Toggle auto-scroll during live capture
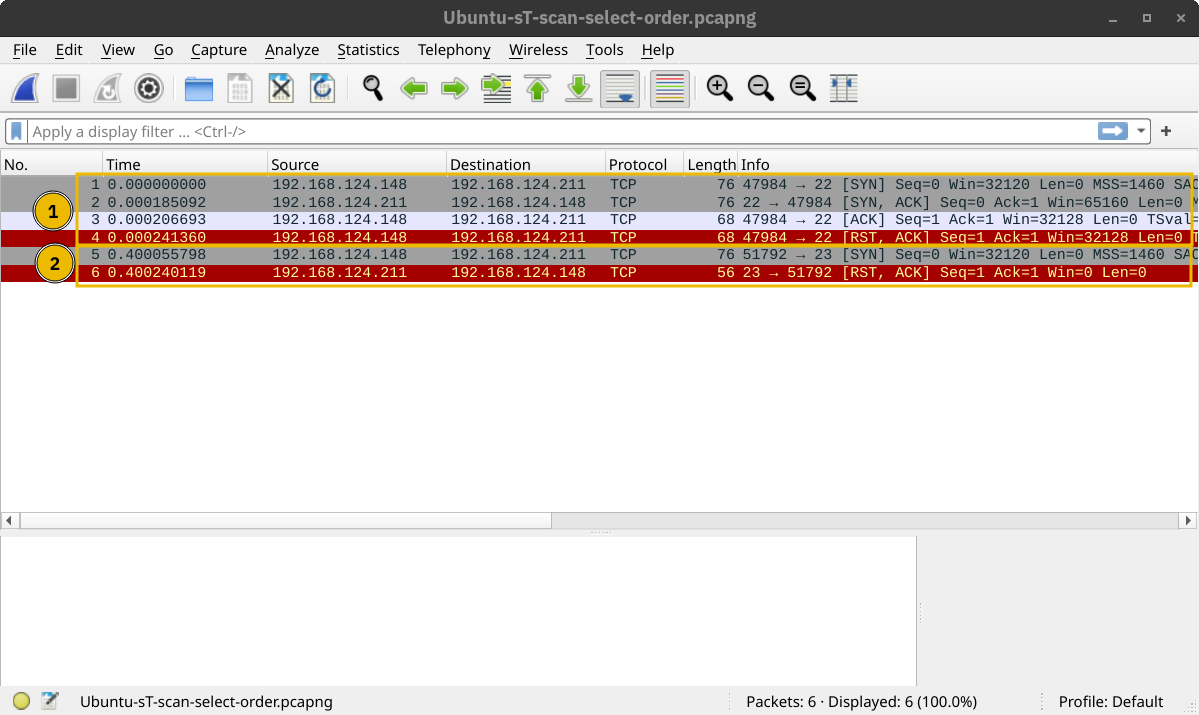The height and width of the screenshot is (715, 1199). tap(620, 89)
